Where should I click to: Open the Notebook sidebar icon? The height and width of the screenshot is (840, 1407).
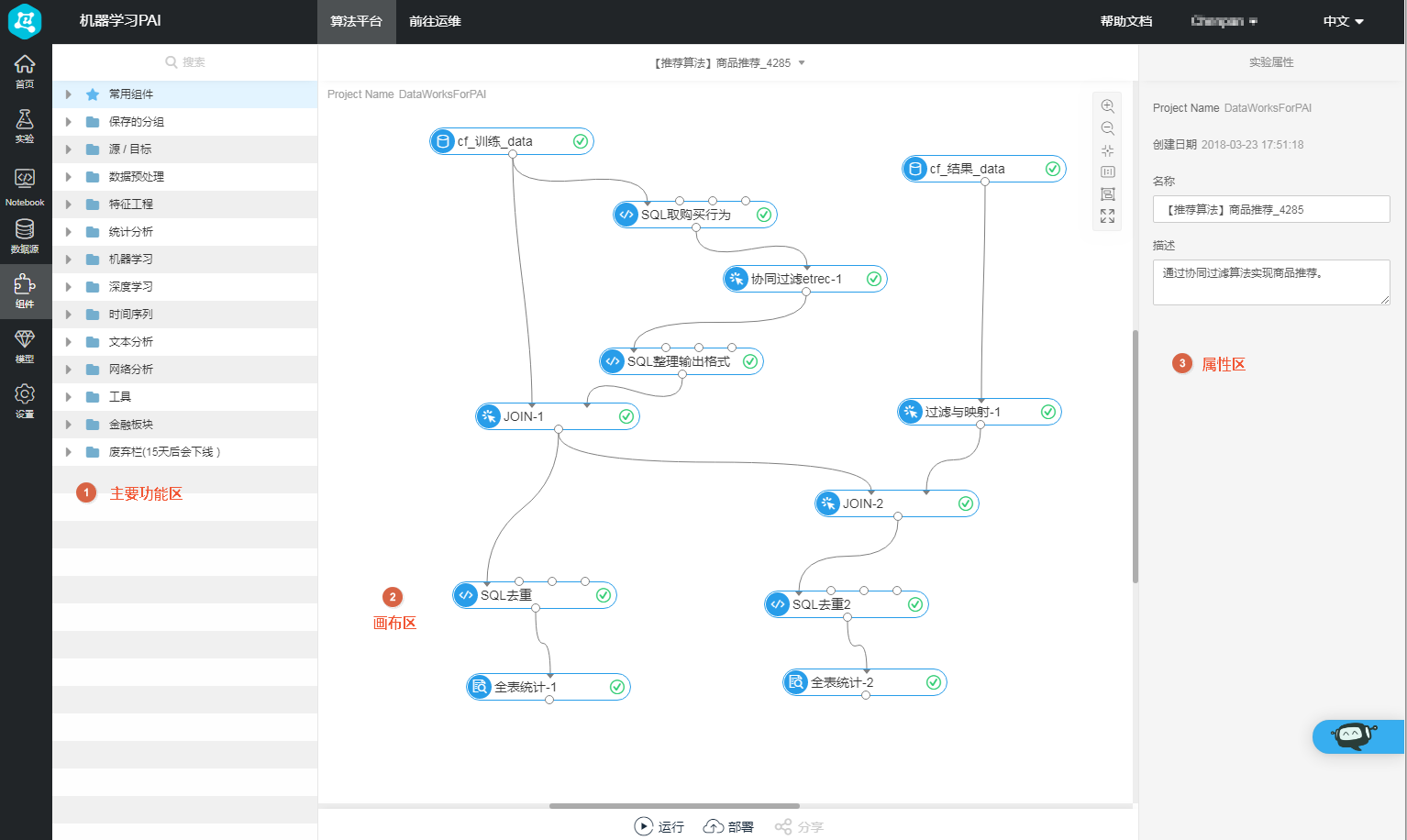pyautogui.click(x=25, y=186)
